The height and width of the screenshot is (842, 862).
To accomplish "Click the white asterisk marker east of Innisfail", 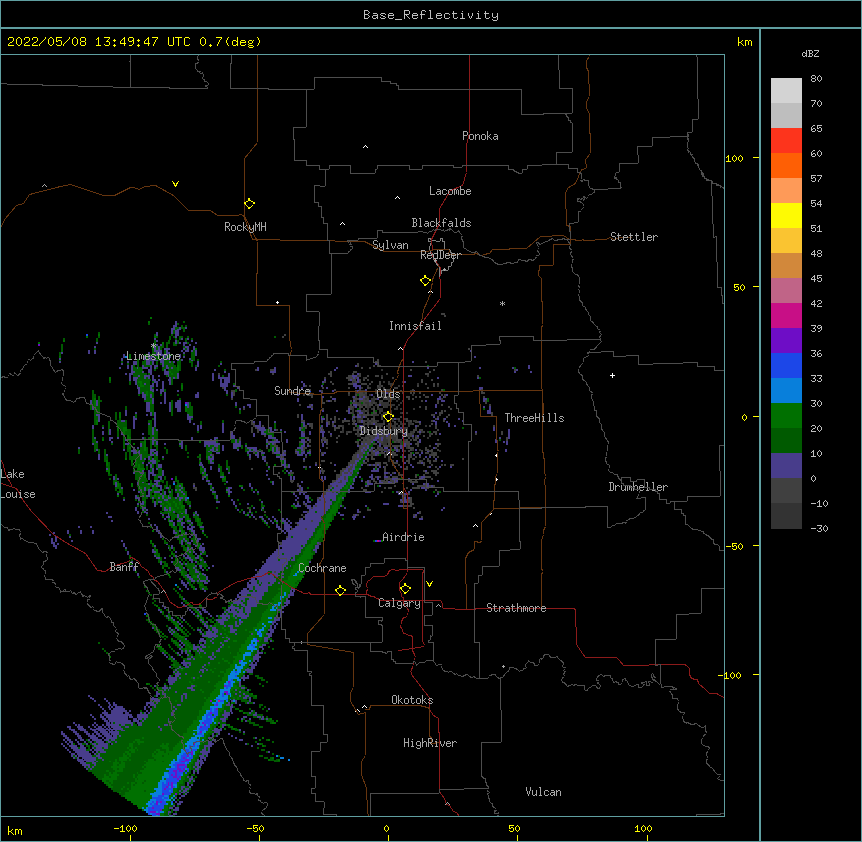I will (502, 303).
